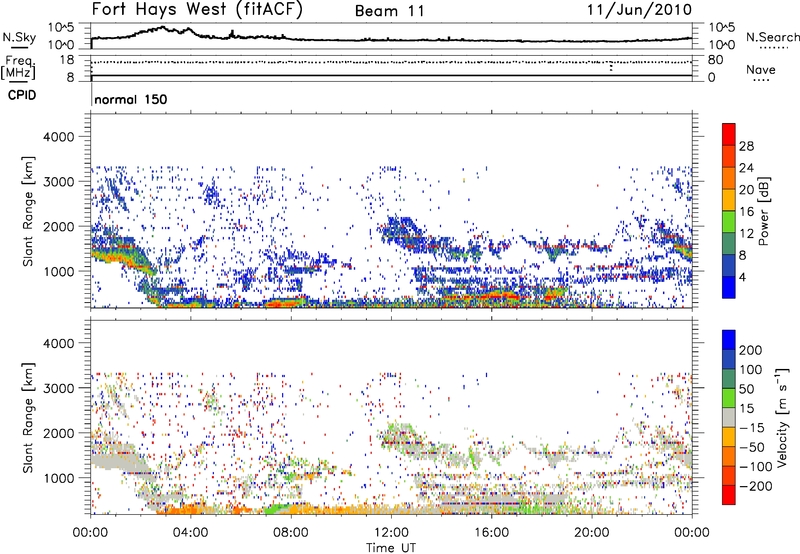Click the 100 label on velocity colorbar

751,369
